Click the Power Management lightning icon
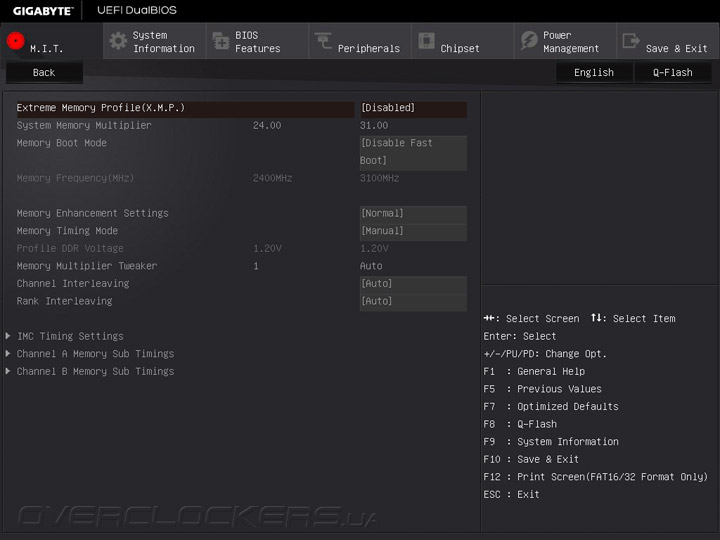 [x=529, y=40]
